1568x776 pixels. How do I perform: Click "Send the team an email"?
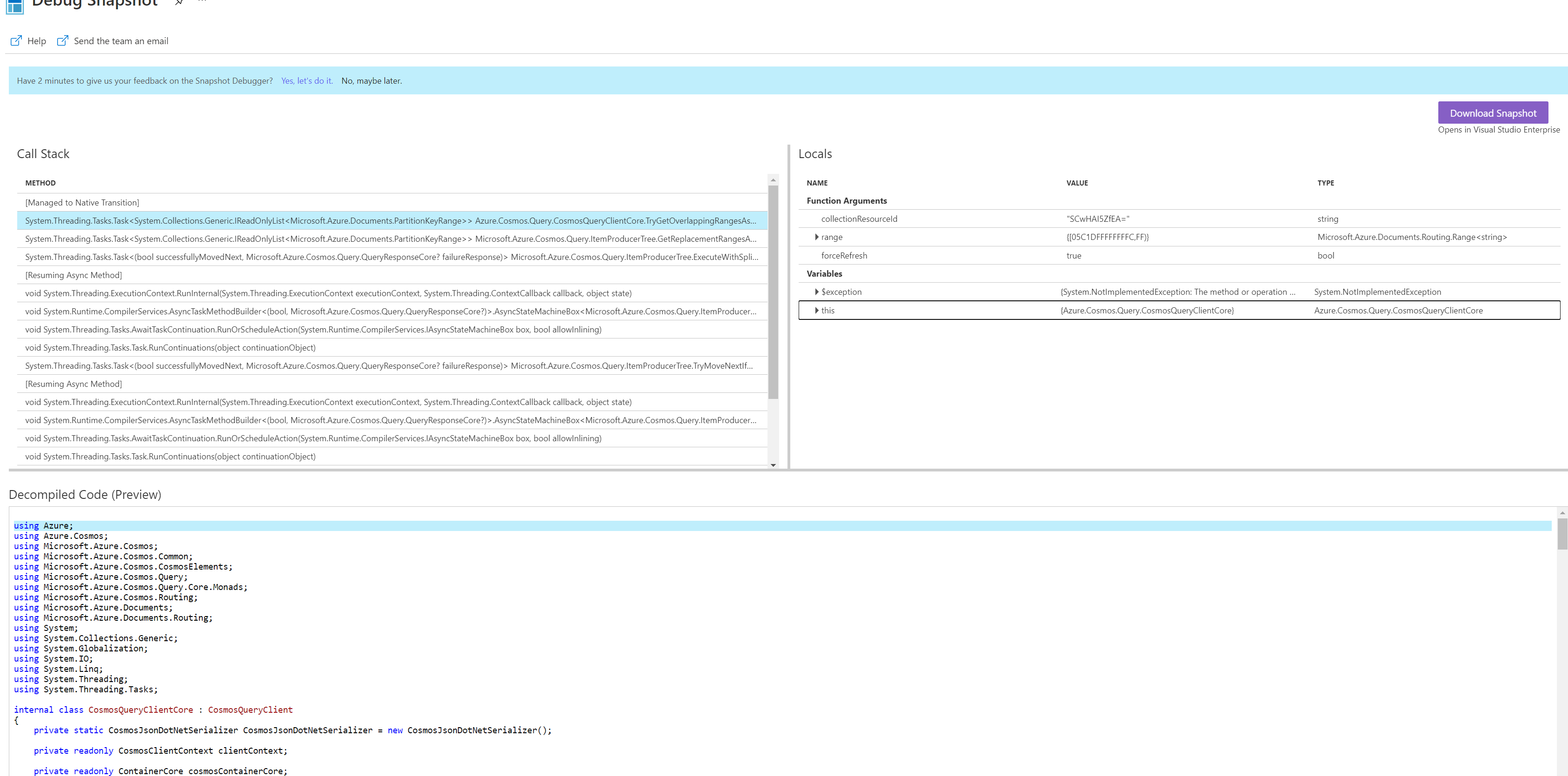(x=120, y=40)
